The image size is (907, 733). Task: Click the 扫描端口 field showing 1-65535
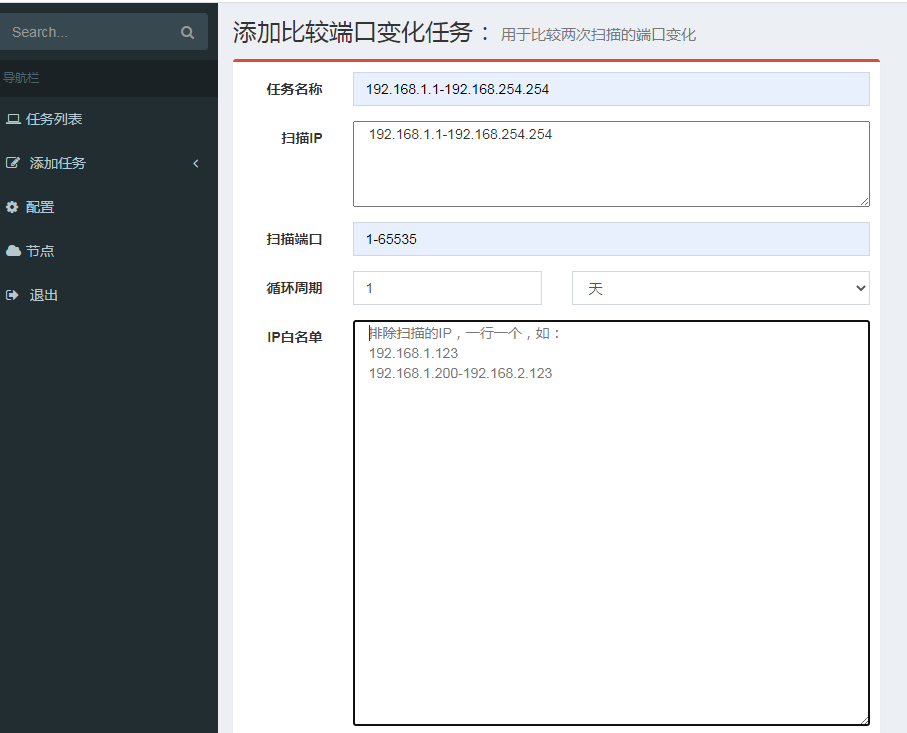tap(611, 239)
